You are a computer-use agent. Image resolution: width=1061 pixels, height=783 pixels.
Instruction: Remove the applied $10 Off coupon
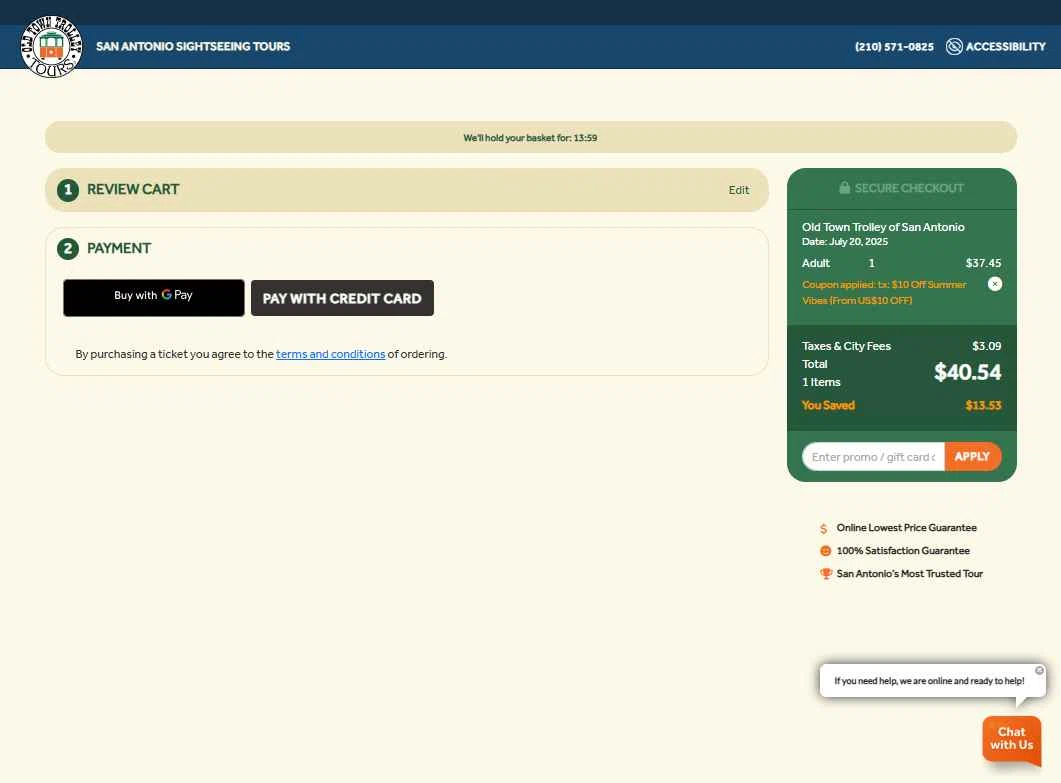click(x=995, y=284)
